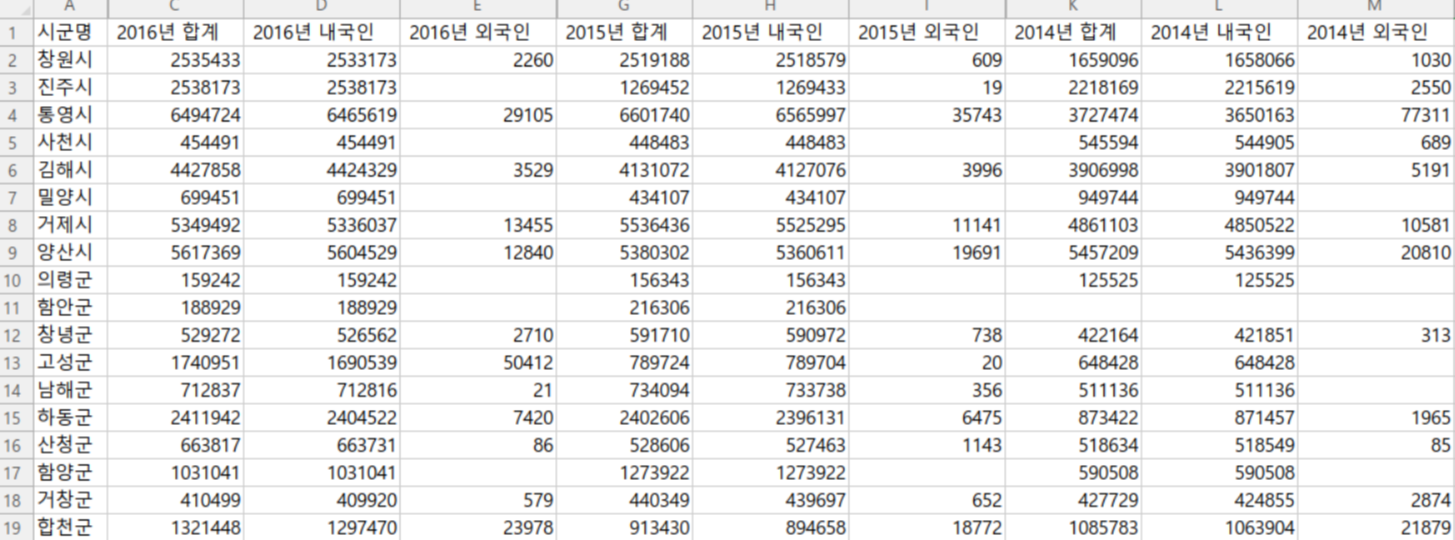Select the 함양군 cell
The height and width of the screenshot is (540, 1455).
point(69,472)
